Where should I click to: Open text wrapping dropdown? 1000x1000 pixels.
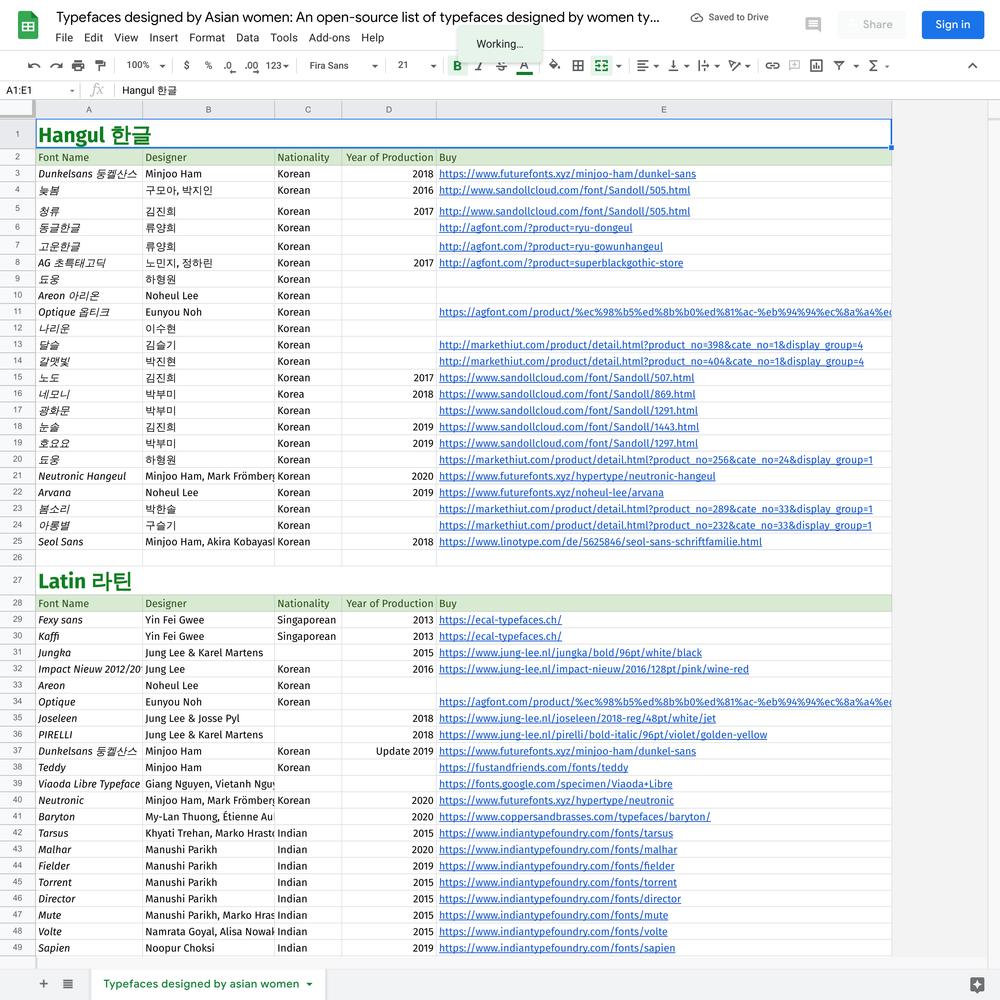tap(709, 66)
